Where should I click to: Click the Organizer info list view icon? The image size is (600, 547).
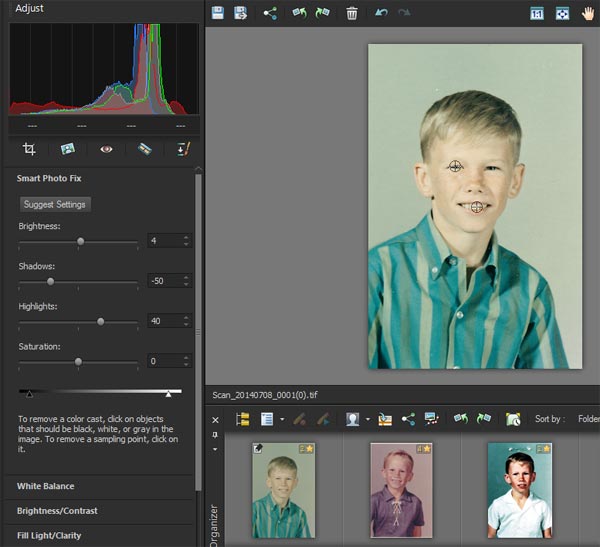coord(267,419)
